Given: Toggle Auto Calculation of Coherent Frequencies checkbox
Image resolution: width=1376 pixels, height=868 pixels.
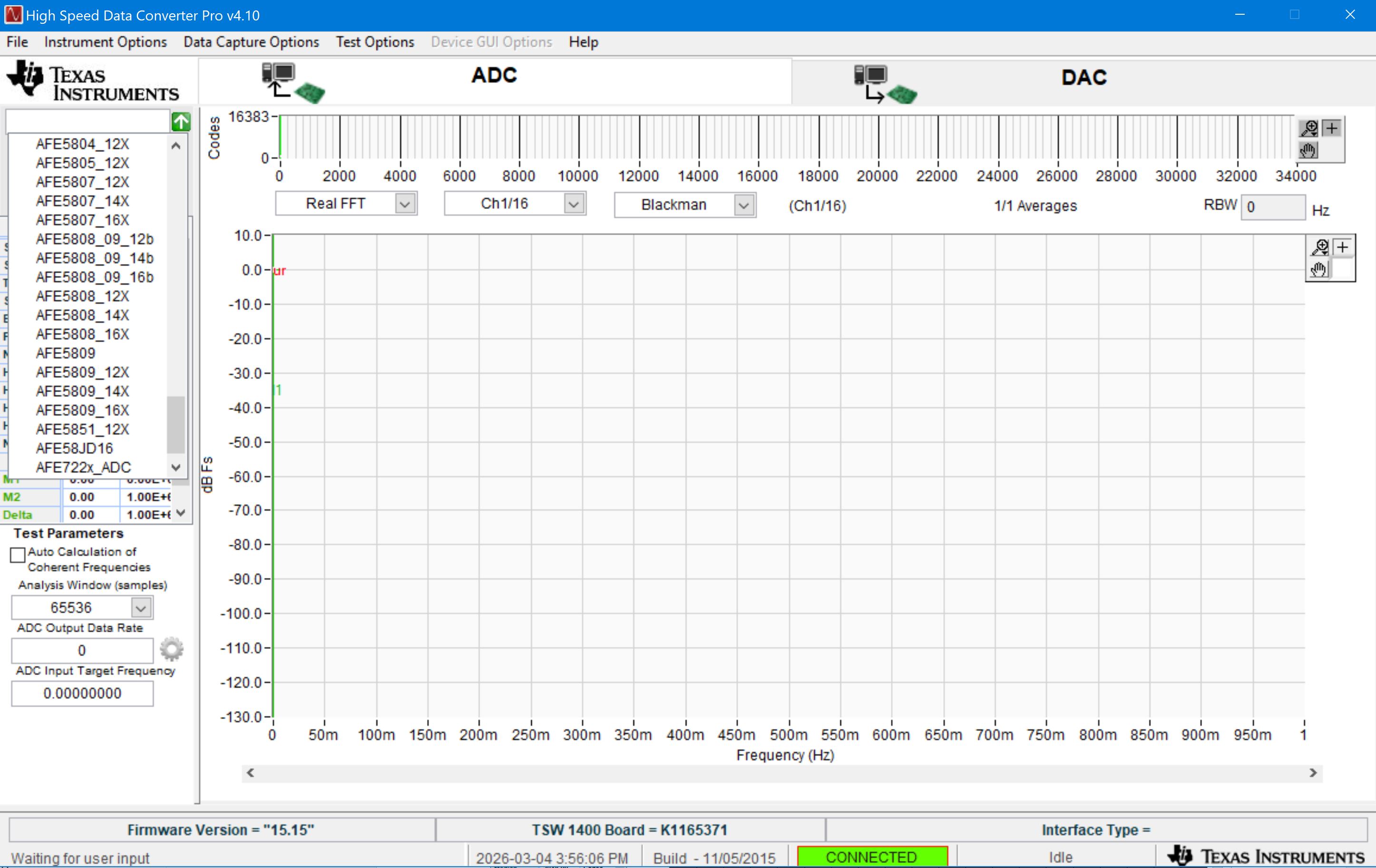Looking at the screenshot, I should click(18, 555).
